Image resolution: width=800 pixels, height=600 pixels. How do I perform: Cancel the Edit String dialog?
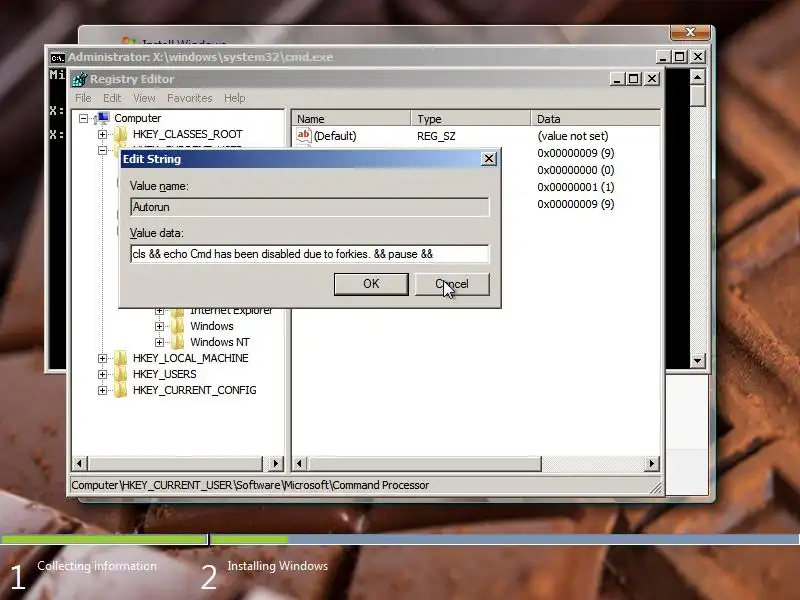[452, 284]
